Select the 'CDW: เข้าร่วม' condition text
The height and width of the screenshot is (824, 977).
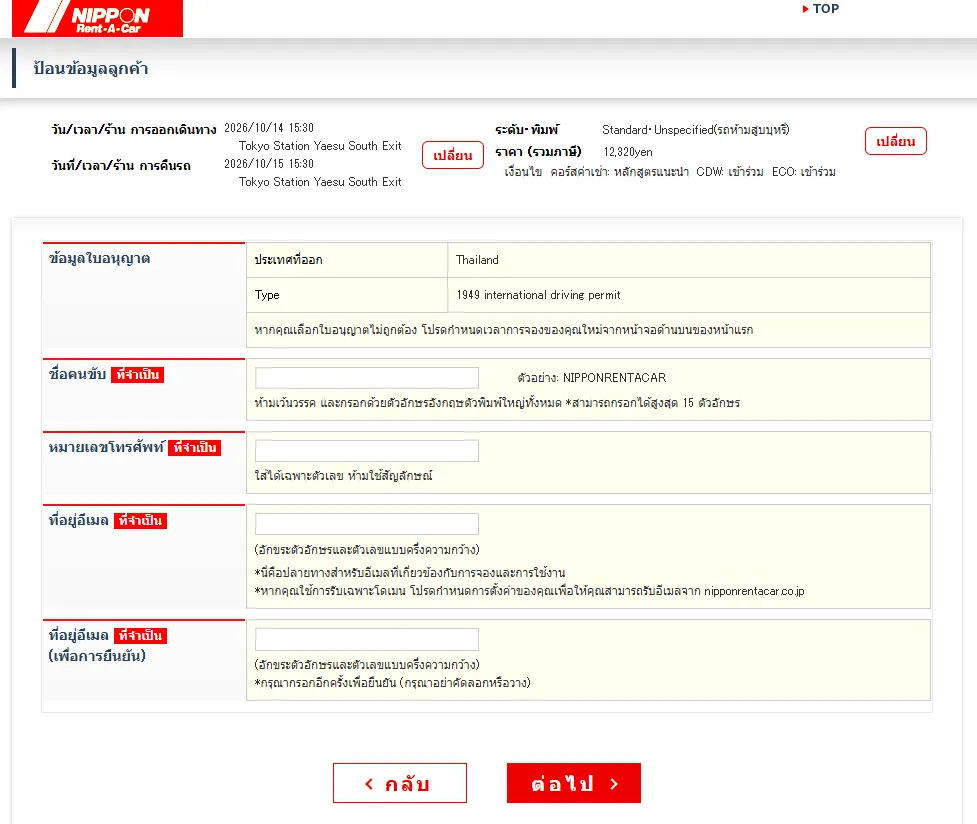tap(730, 172)
